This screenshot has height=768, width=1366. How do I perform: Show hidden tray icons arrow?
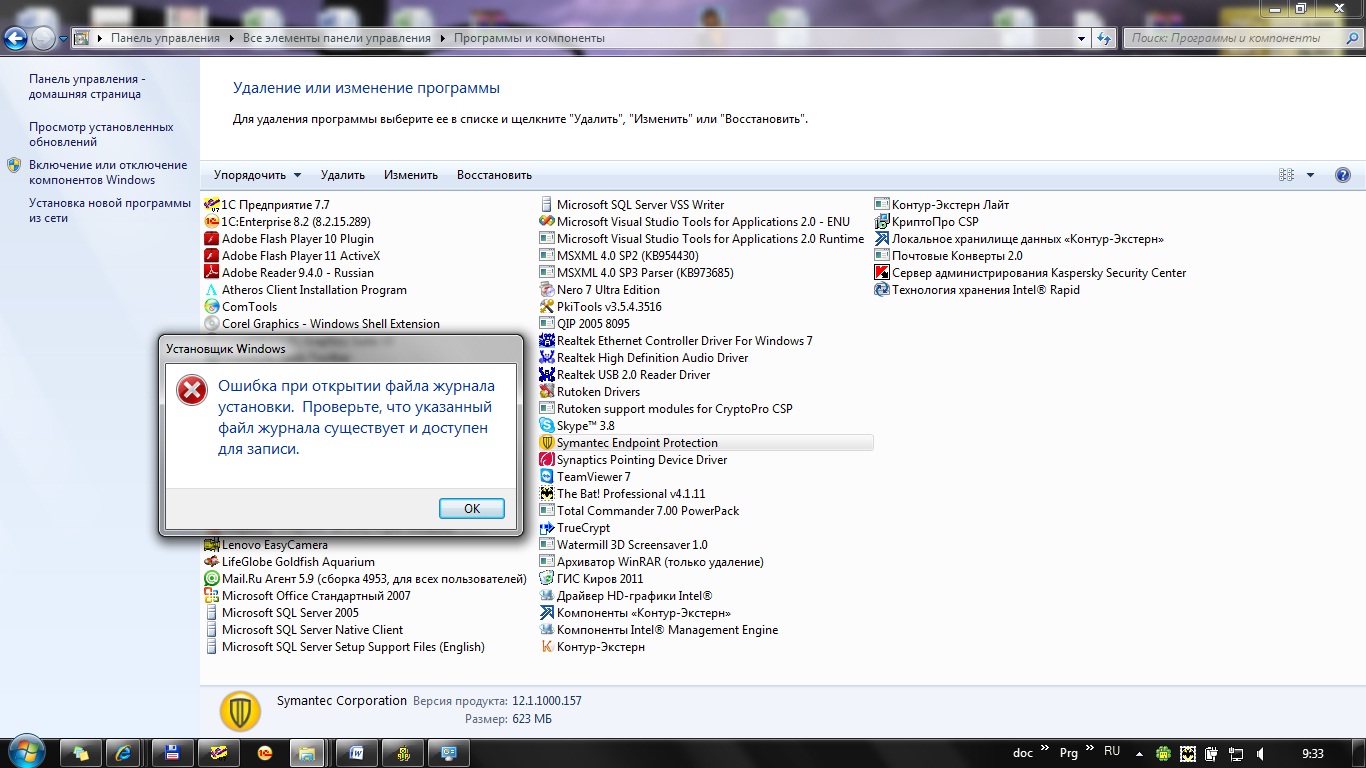tap(1140, 752)
